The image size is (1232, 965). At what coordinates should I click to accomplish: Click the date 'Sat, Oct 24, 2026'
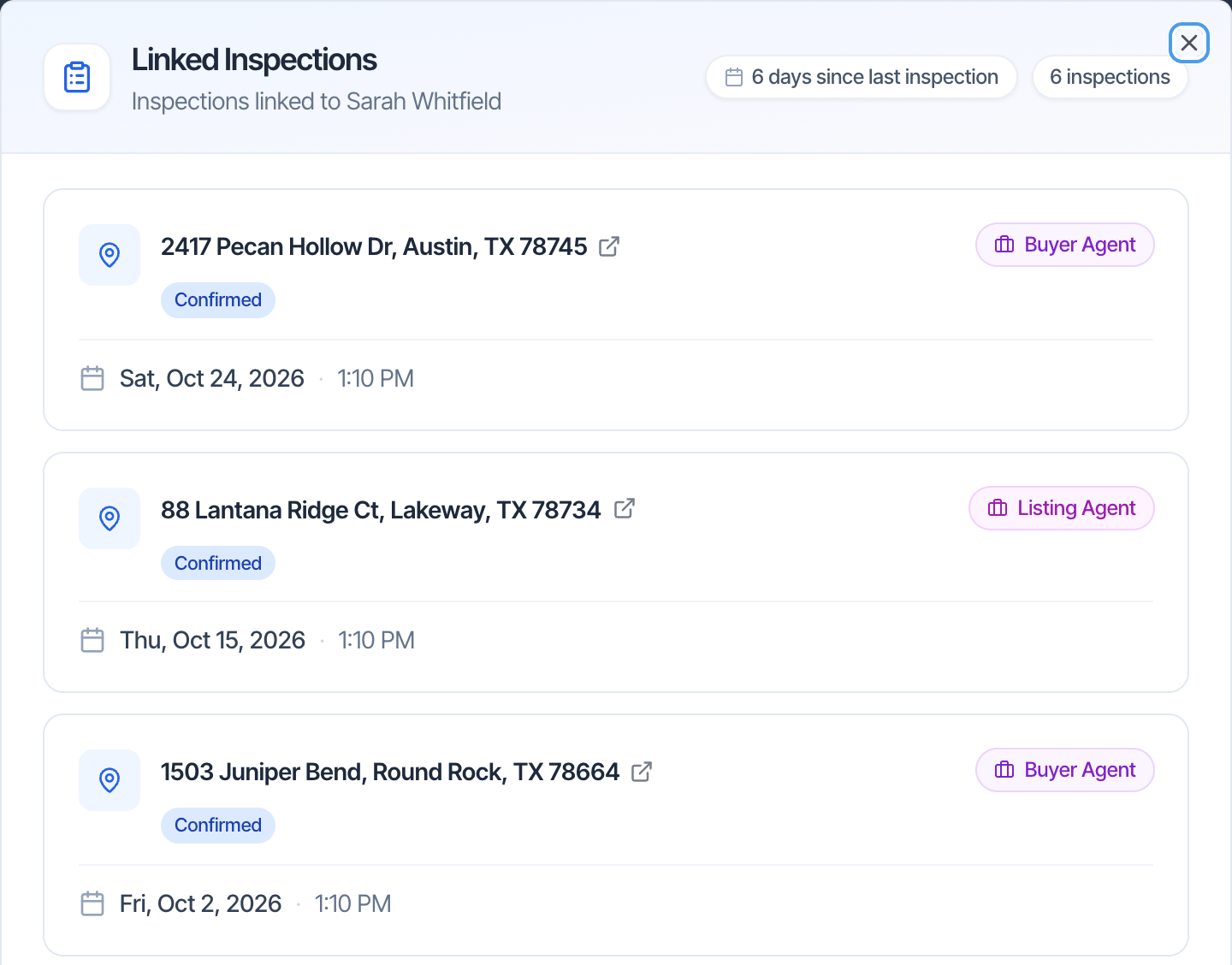[x=212, y=378]
